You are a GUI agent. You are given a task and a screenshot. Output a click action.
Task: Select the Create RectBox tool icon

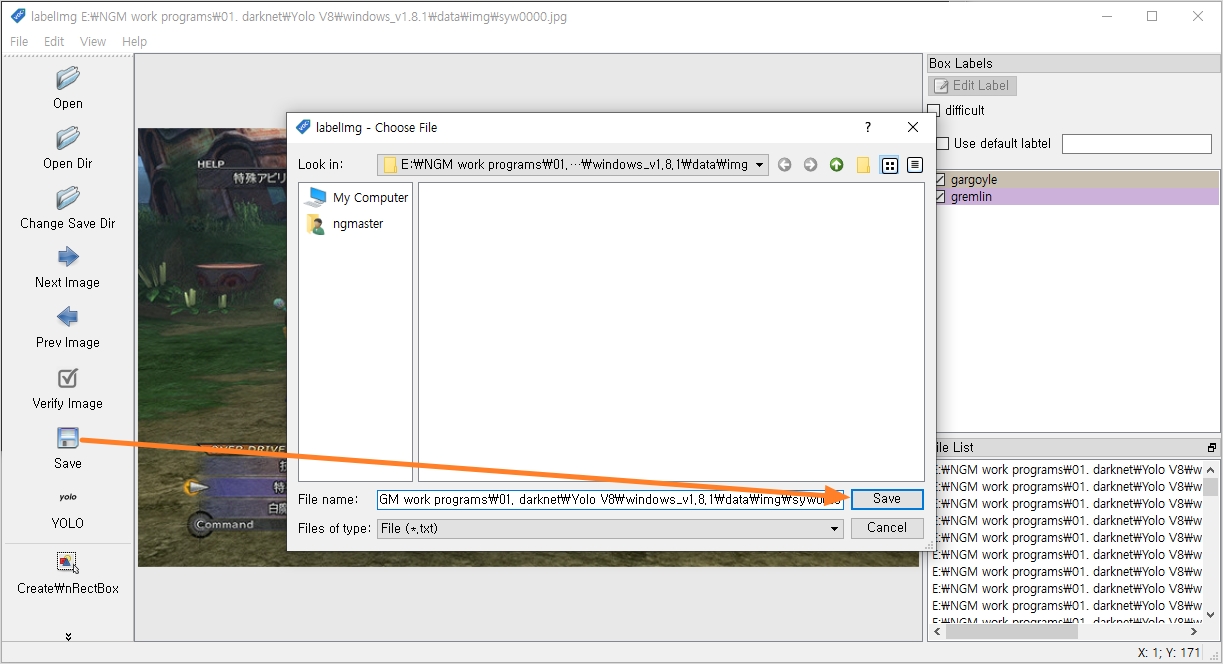coord(68,563)
